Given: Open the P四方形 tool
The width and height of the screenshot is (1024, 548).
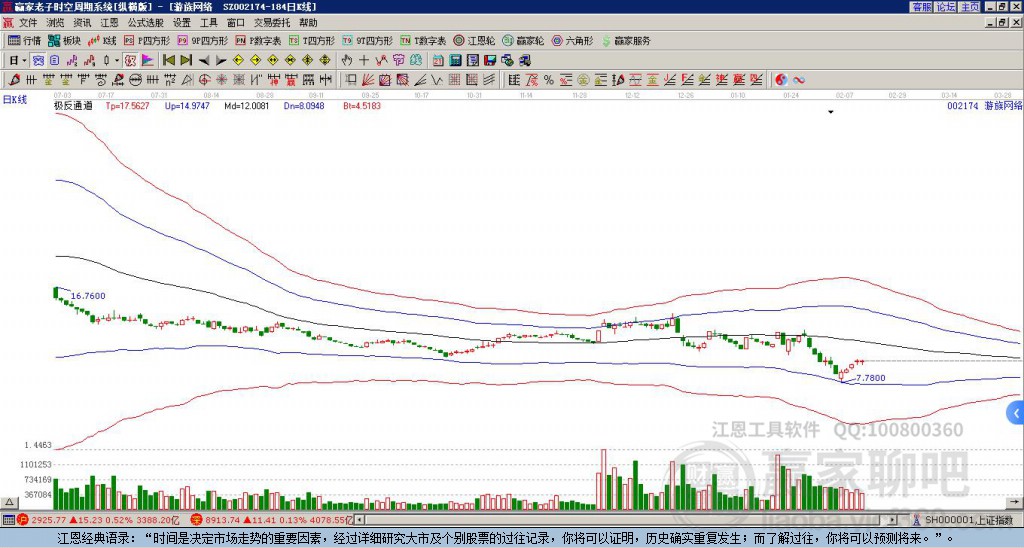Looking at the screenshot, I should (147, 40).
